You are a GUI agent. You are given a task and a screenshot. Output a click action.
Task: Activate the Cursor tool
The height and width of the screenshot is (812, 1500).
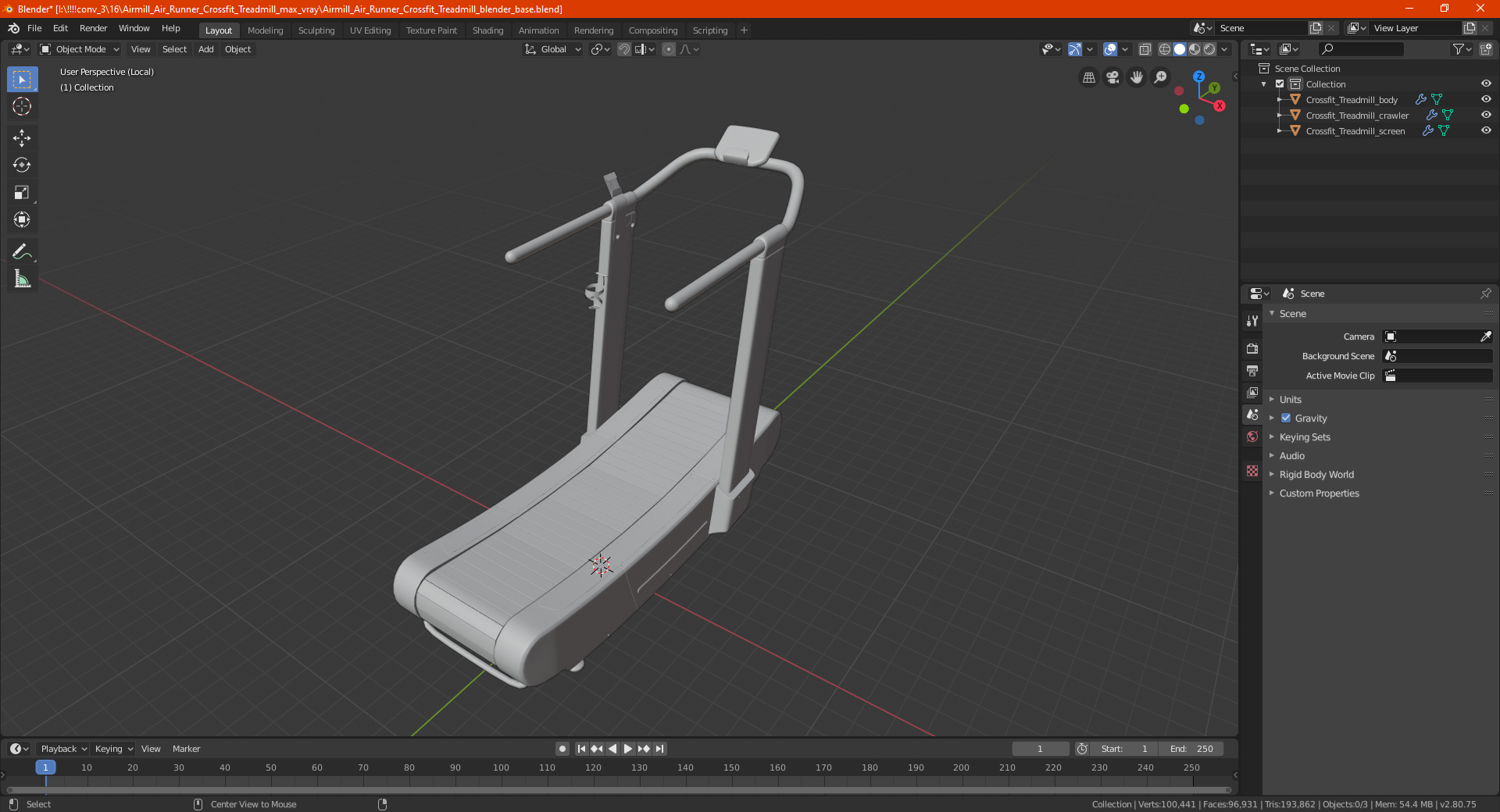point(22,106)
